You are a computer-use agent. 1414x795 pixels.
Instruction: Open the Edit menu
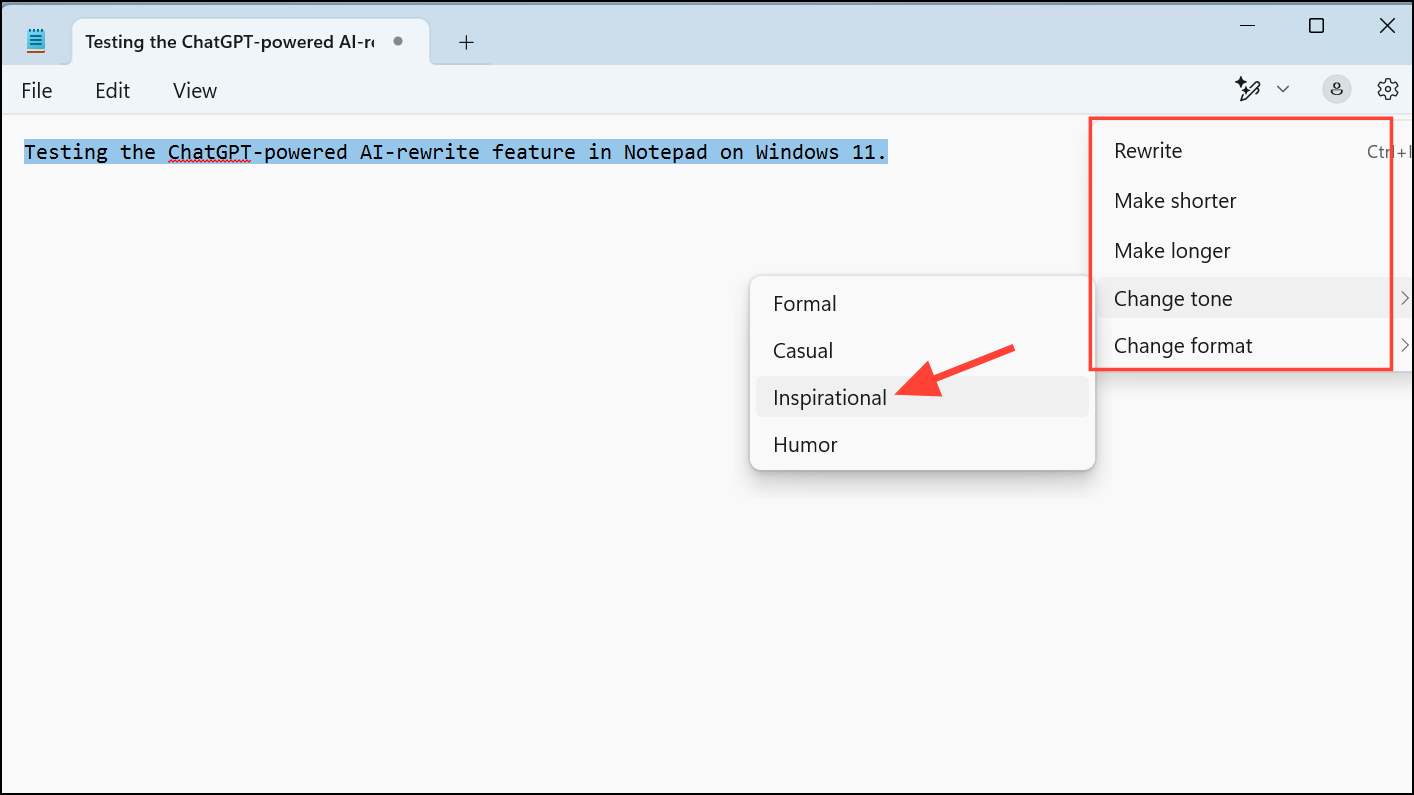[113, 91]
